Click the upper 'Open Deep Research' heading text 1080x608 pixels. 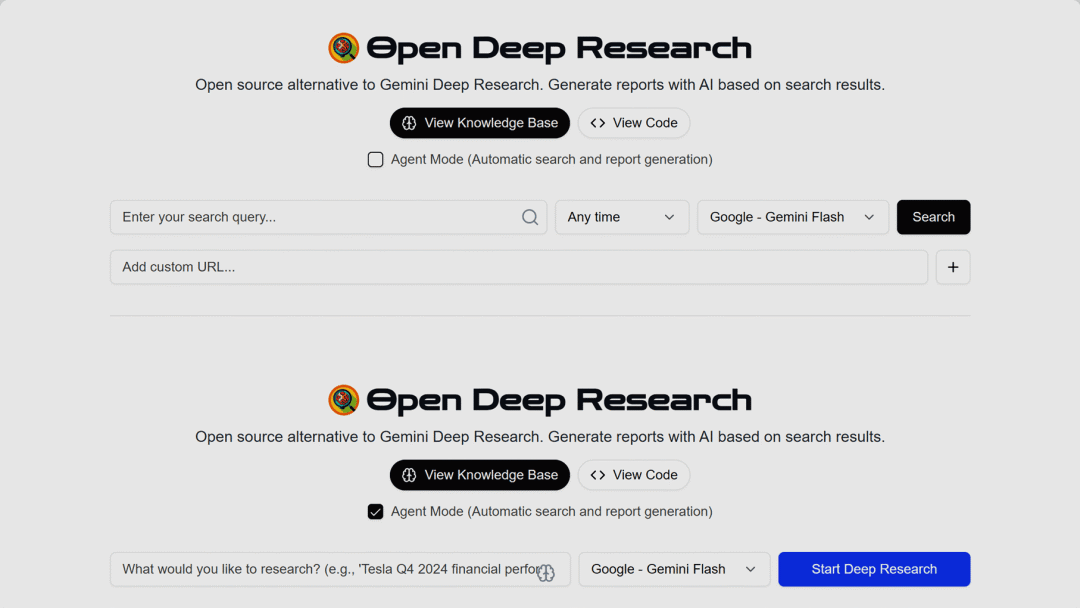[x=559, y=48]
